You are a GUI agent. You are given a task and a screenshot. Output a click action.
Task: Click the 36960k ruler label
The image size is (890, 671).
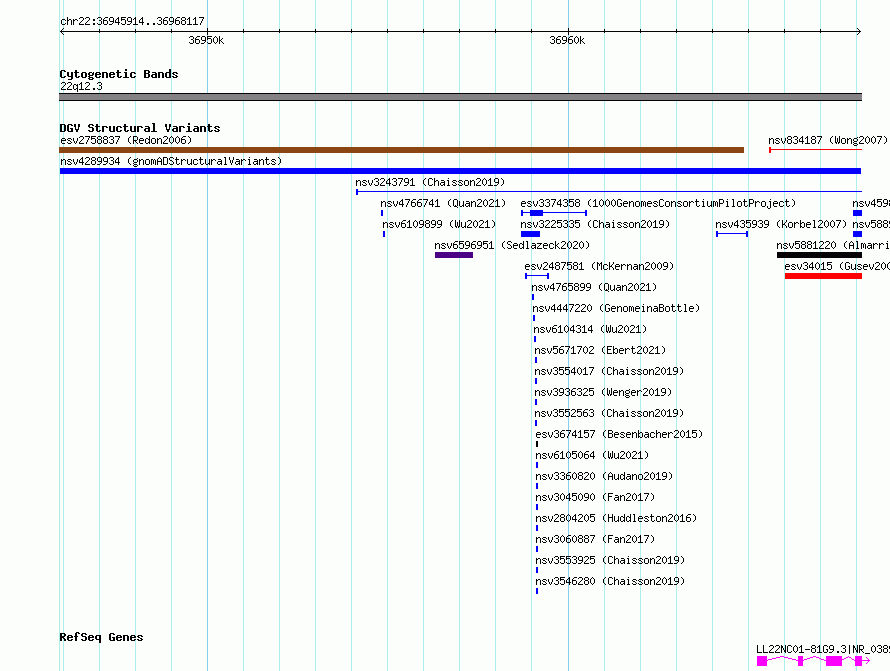[567, 40]
